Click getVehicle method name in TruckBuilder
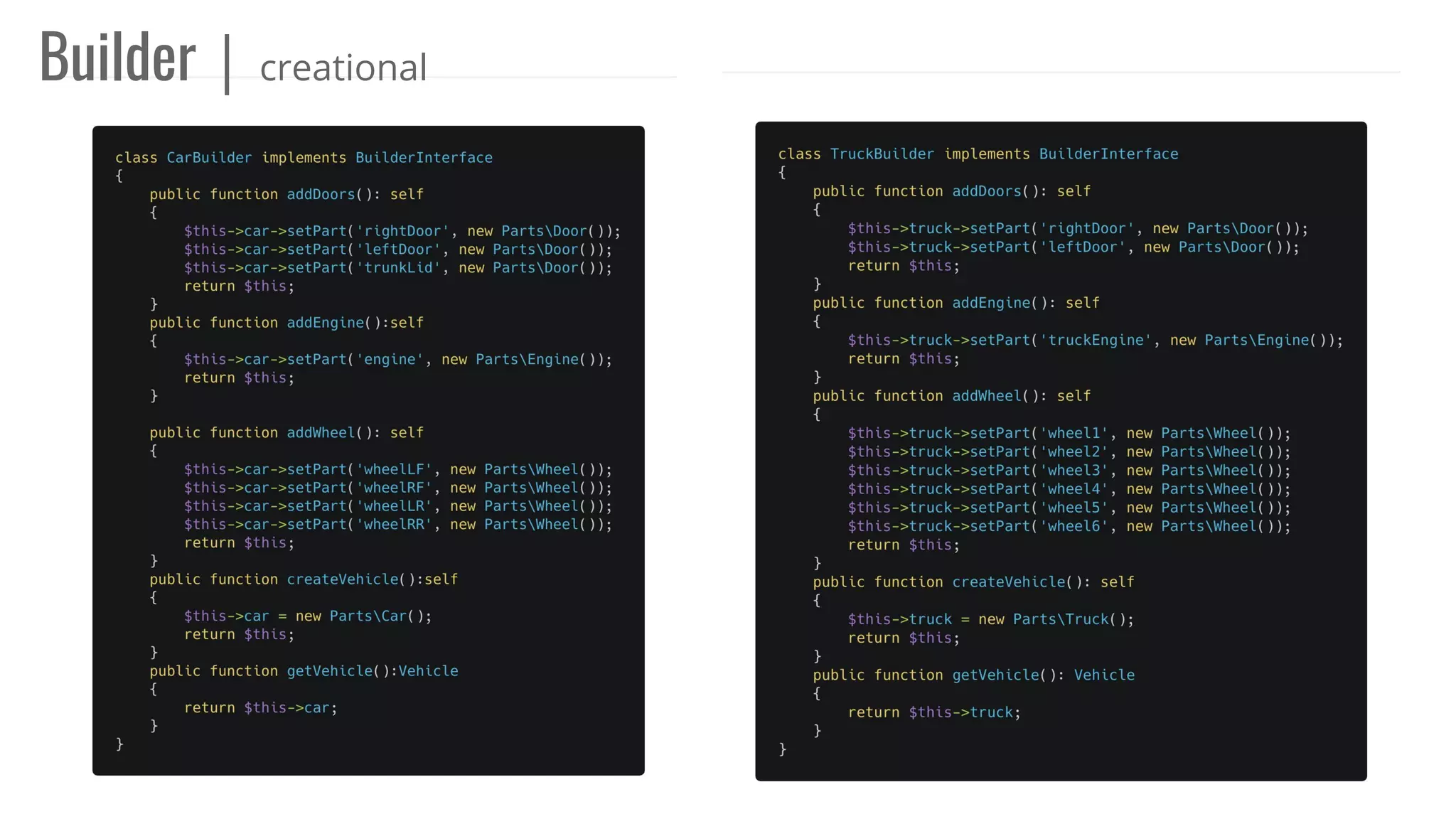 click(995, 675)
